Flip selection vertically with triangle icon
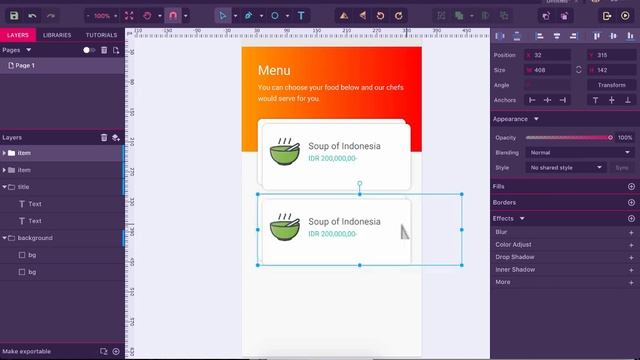 344,16
